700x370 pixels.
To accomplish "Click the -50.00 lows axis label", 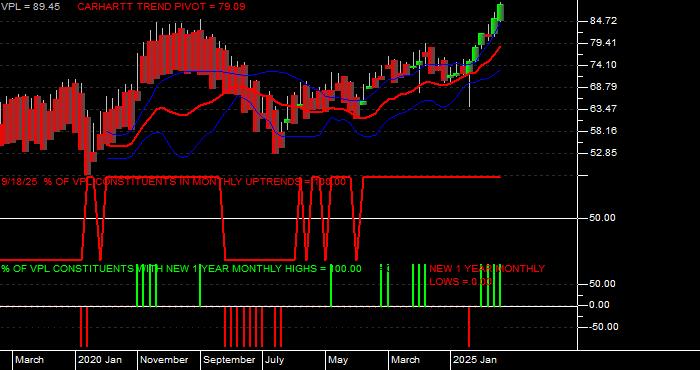I will [604, 327].
